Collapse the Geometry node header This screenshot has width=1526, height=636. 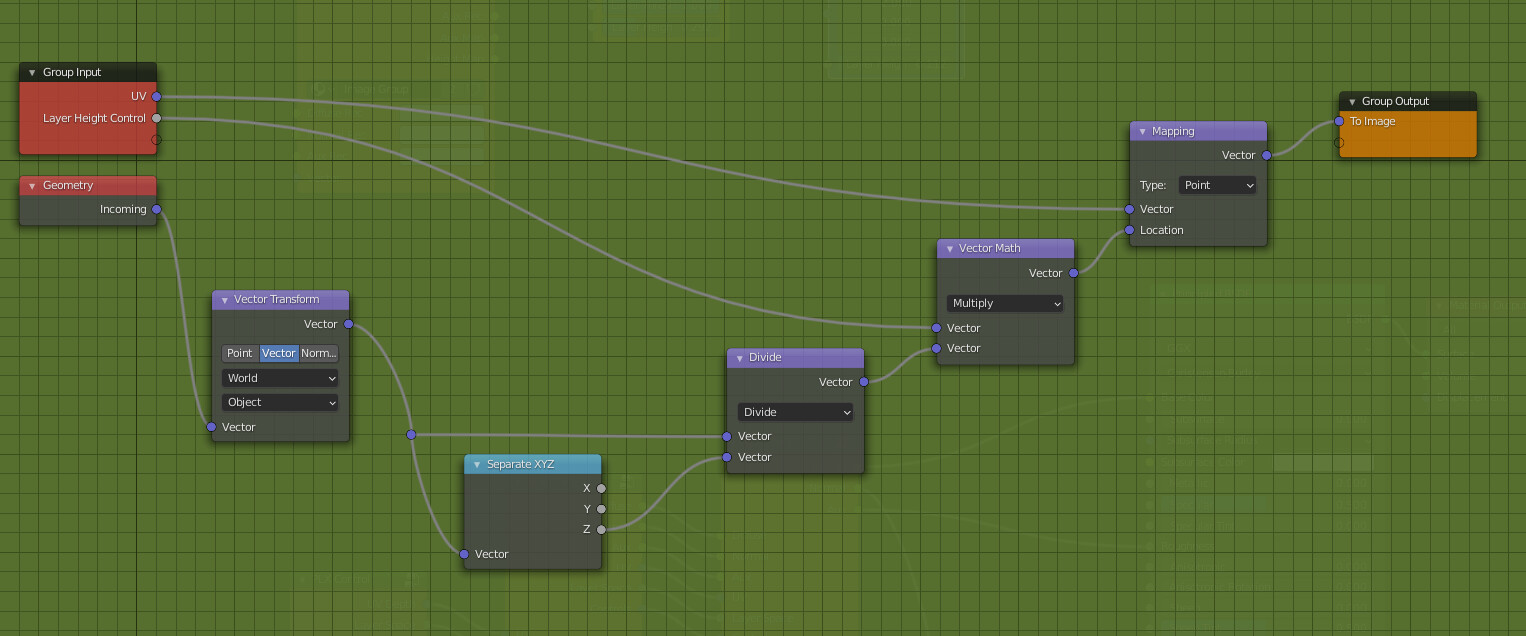point(31,185)
